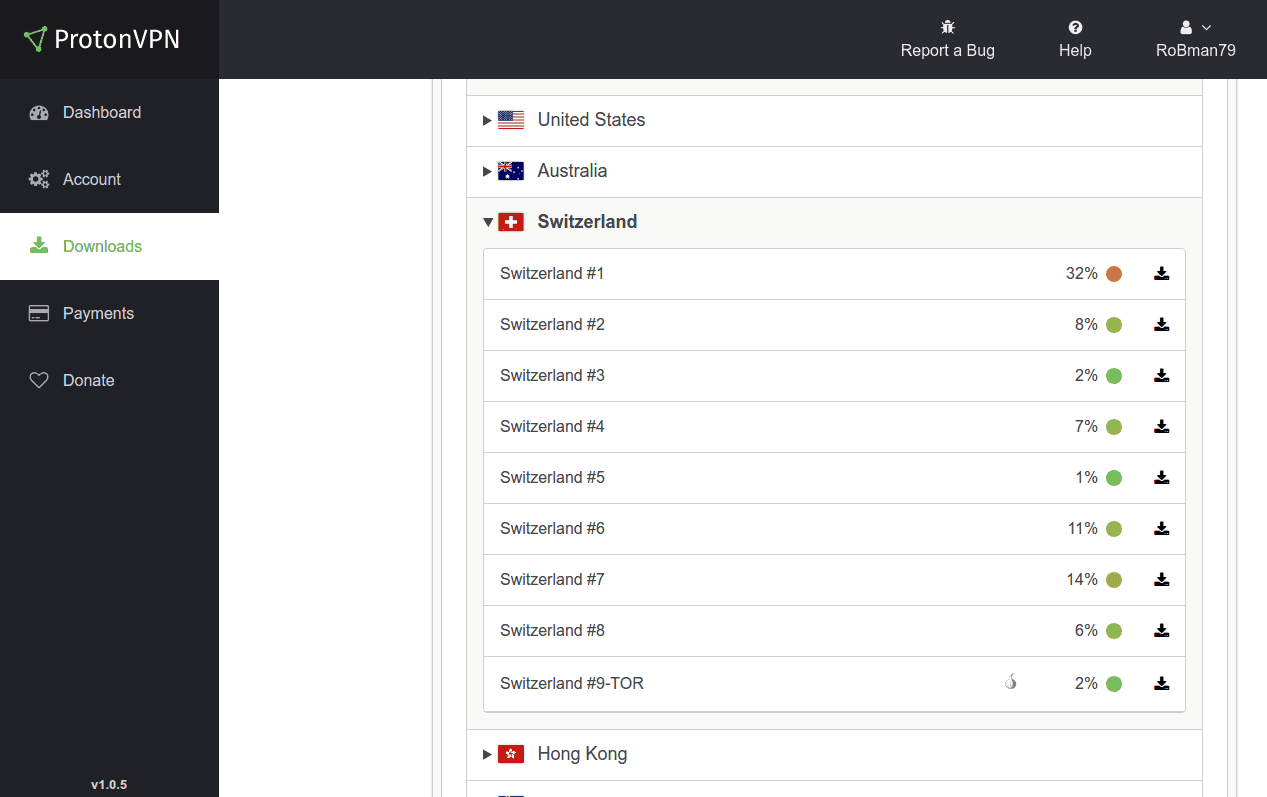Image resolution: width=1267 pixels, height=797 pixels.
Task: Download config for Switzerland #1 server
Action: coord(1161,273)
